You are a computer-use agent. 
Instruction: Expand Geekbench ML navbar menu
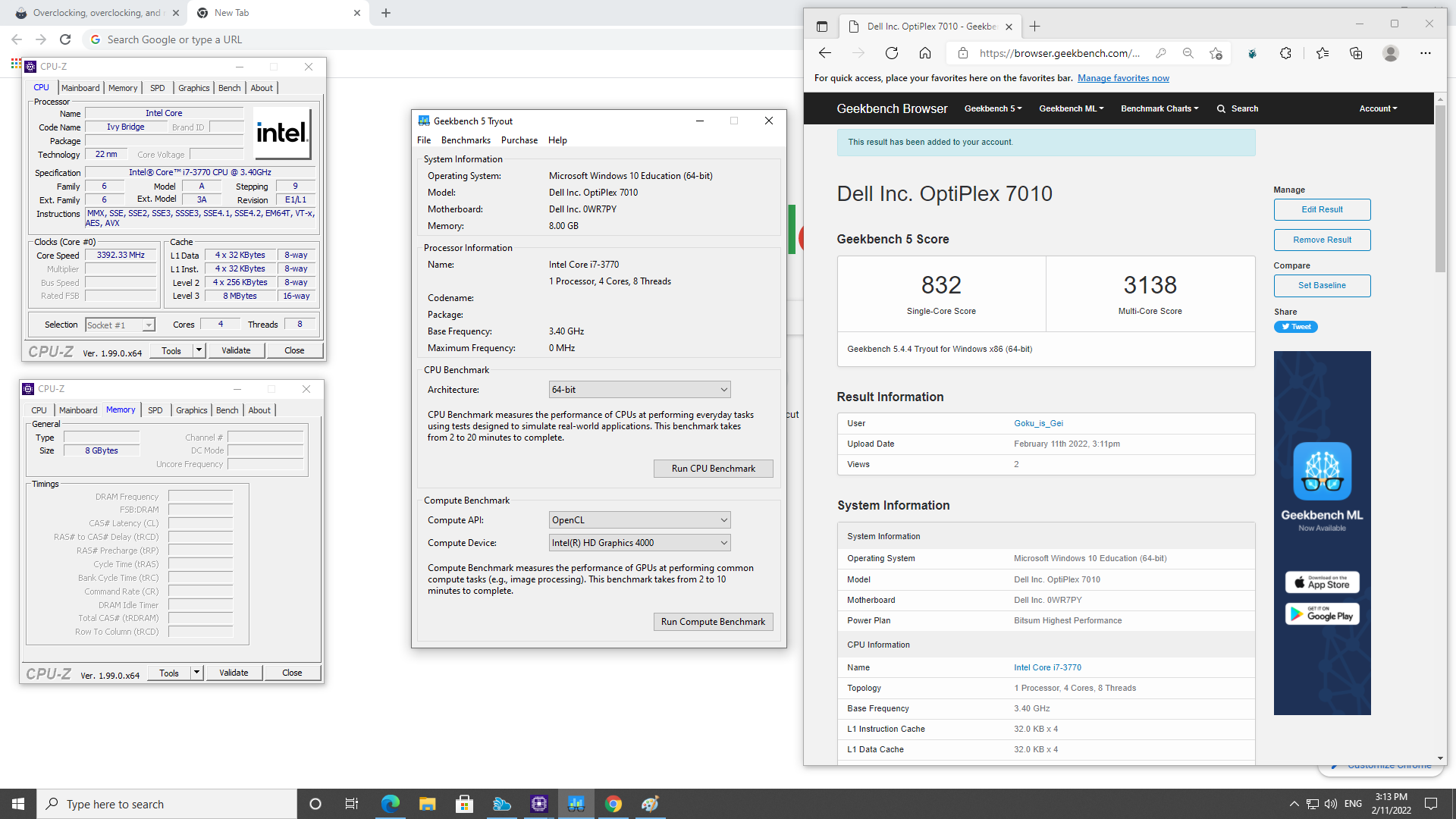pos(1071,108)
